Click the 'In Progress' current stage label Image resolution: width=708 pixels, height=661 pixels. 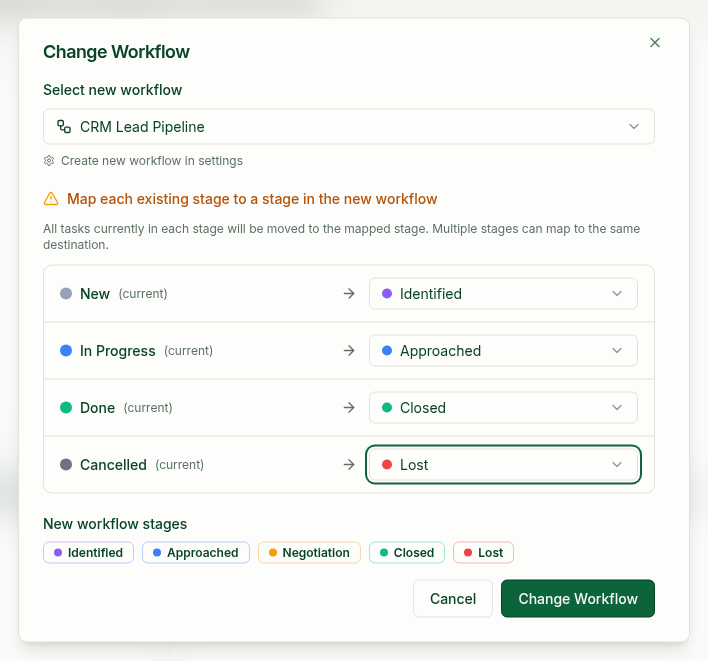pyautogui.click(x=118, y=350)
